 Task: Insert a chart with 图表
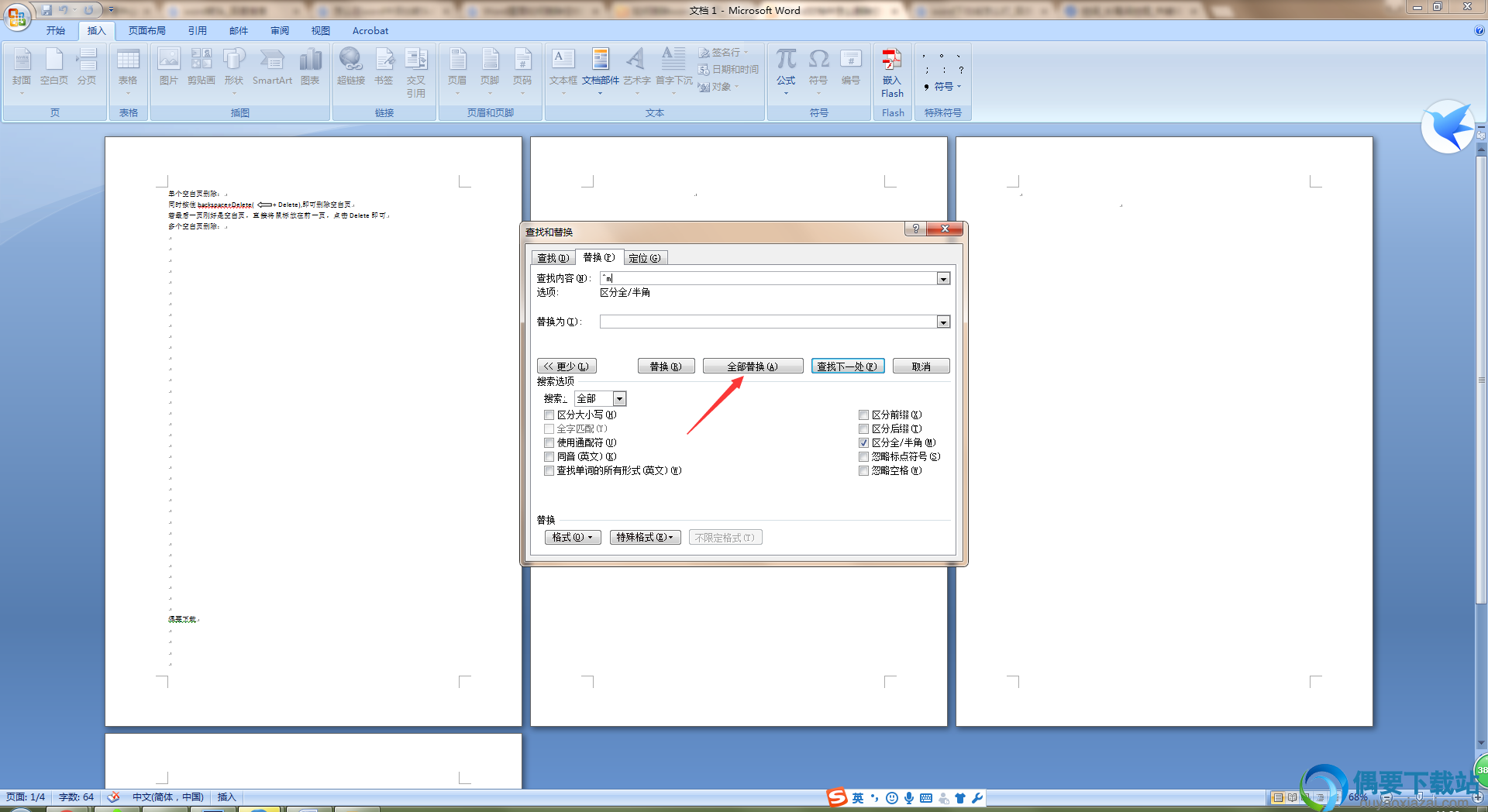tap(310, 68)
